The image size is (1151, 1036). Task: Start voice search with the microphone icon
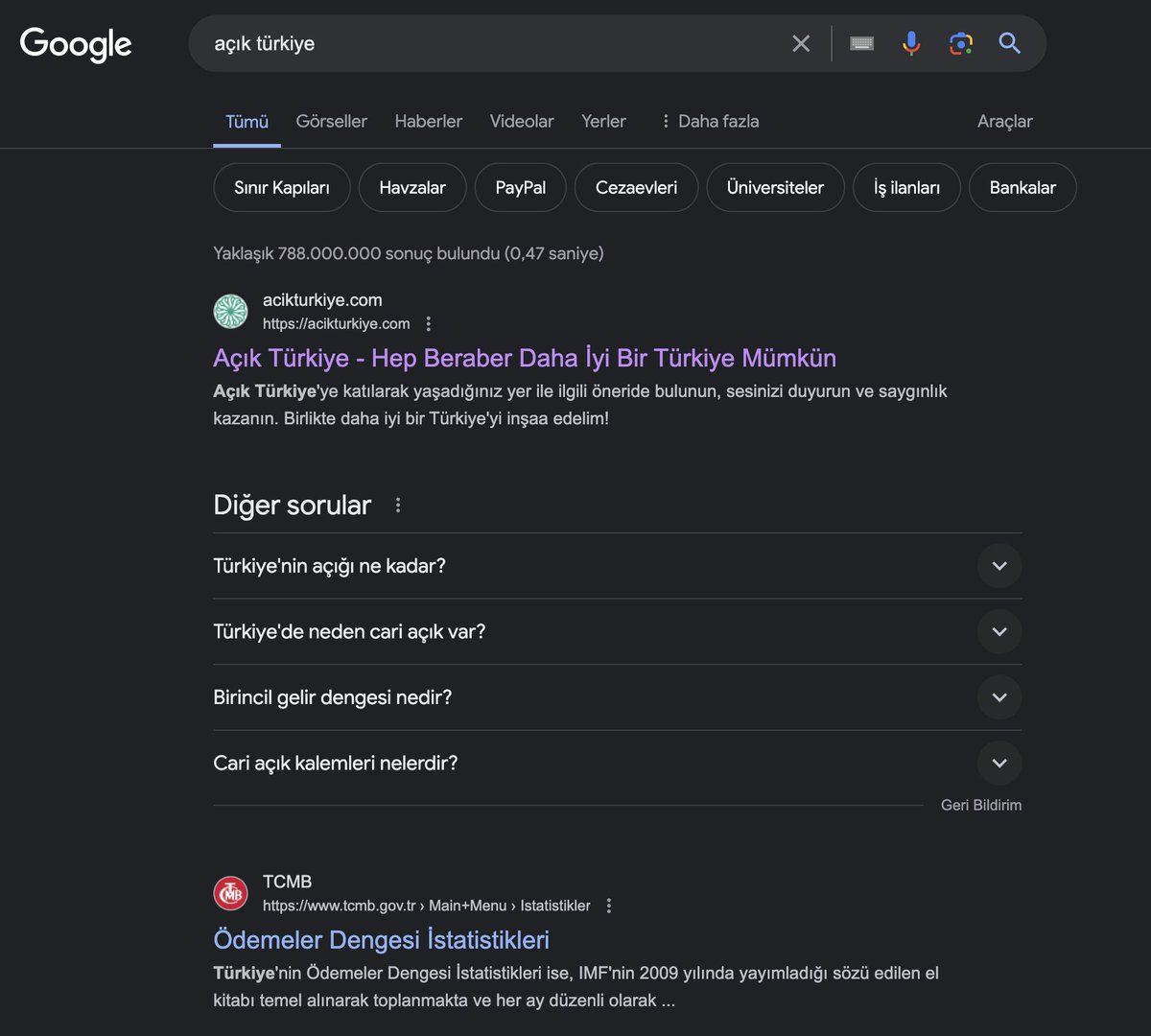tap(910, 43)
